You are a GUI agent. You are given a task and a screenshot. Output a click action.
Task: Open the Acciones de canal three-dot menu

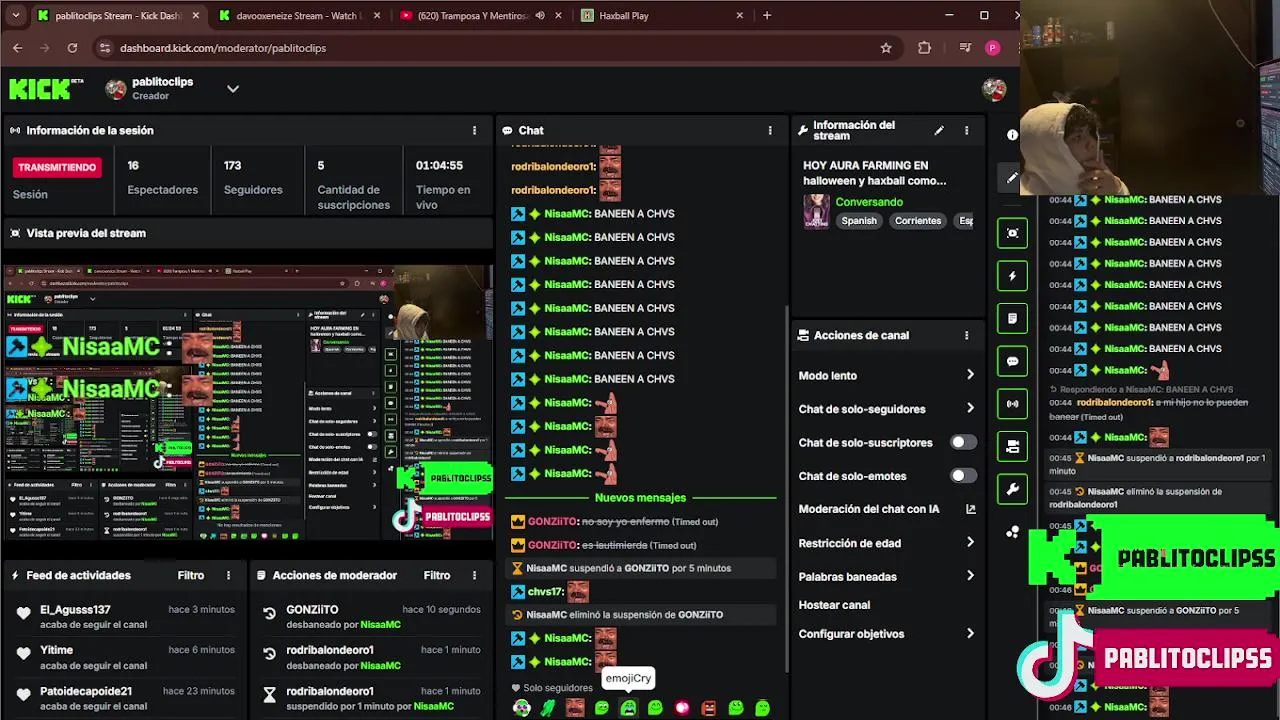(966, 336)
